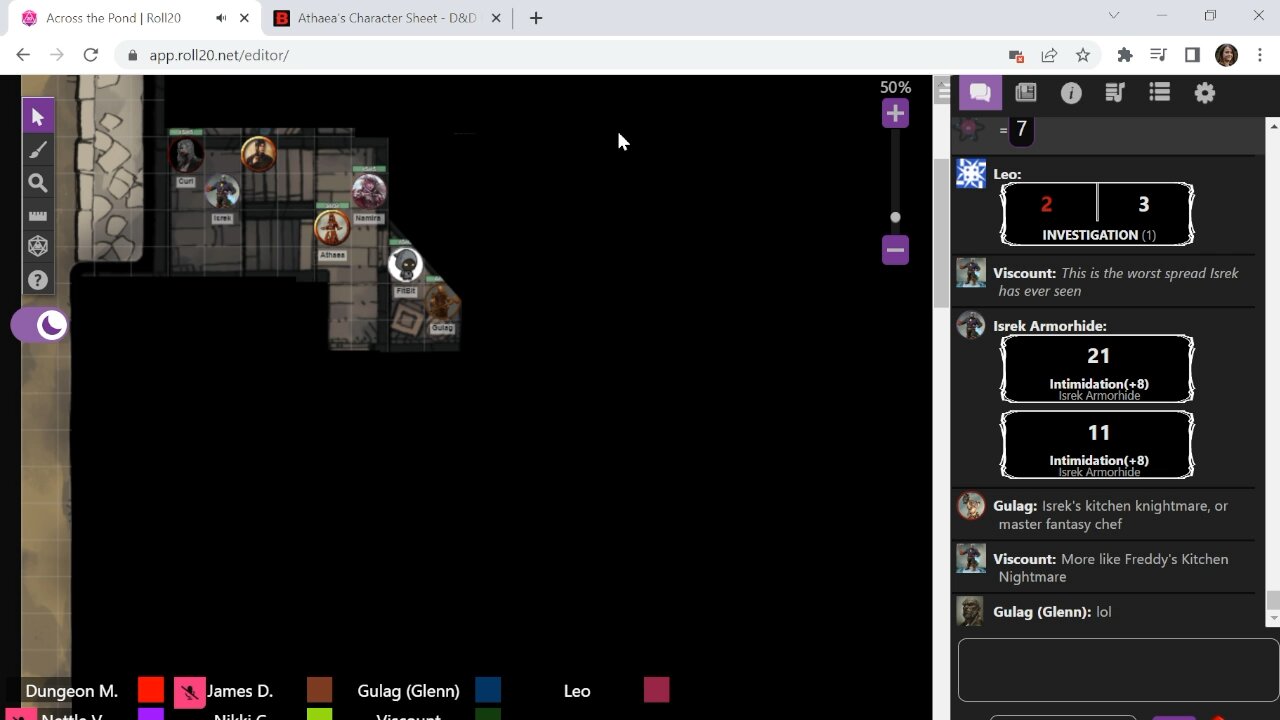1280x720 pixels.
Task: Click the chat scrollbar thumb
Action: 1273,600
